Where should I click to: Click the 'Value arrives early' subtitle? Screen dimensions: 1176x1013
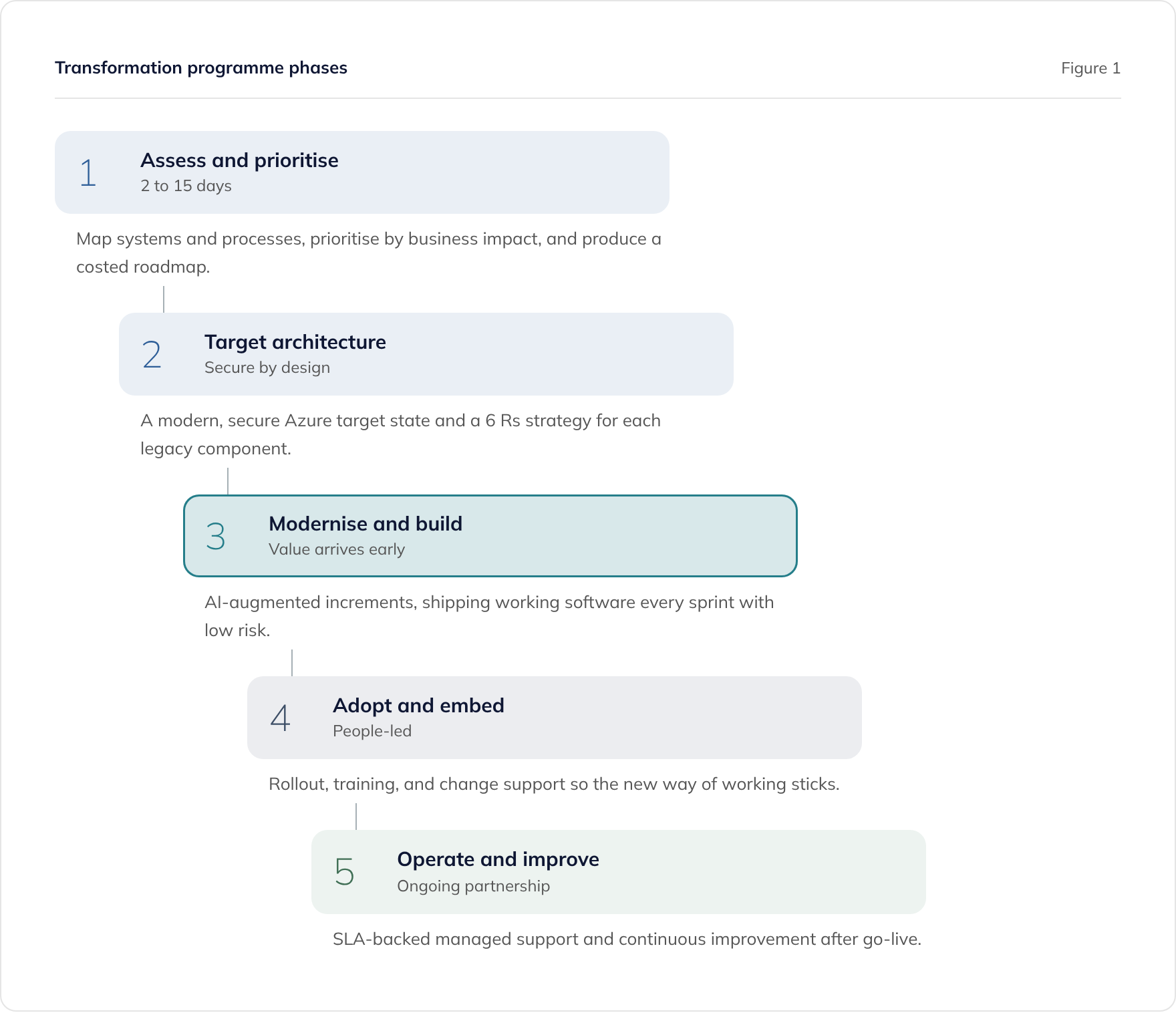tap(337, 549)
